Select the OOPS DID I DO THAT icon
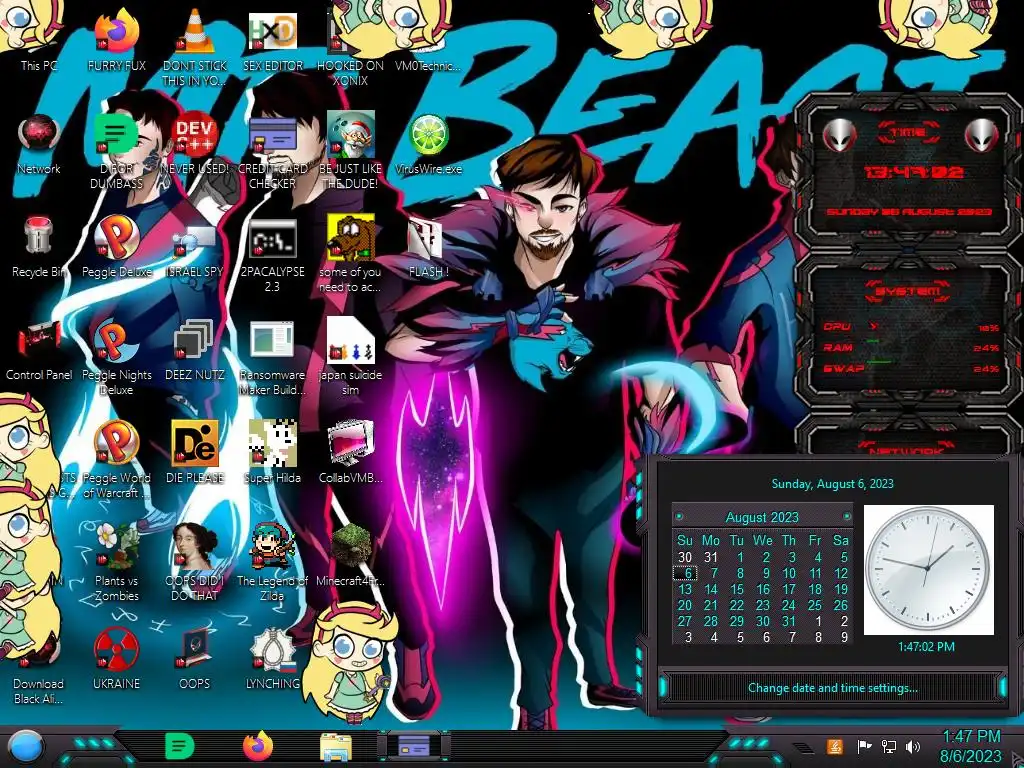Screen dimensions: 1024x768 pos(194,546)
